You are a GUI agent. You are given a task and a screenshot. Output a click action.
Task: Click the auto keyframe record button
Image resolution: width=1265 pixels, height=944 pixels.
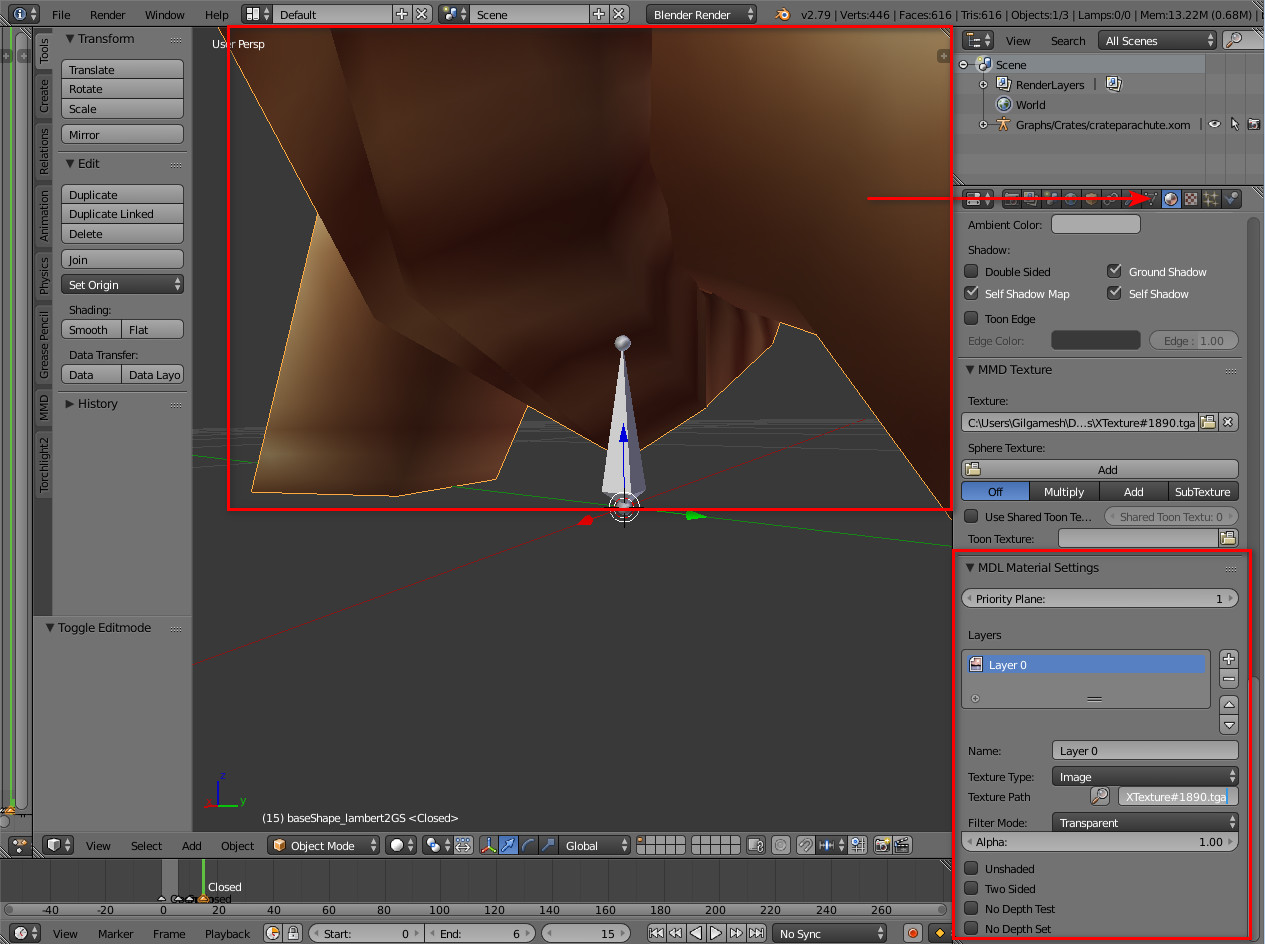[912, 933]
